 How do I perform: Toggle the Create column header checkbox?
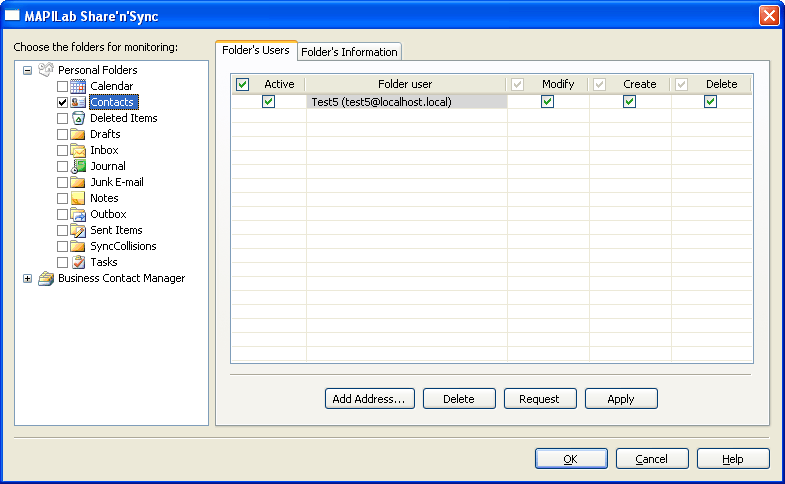[599, 85]
